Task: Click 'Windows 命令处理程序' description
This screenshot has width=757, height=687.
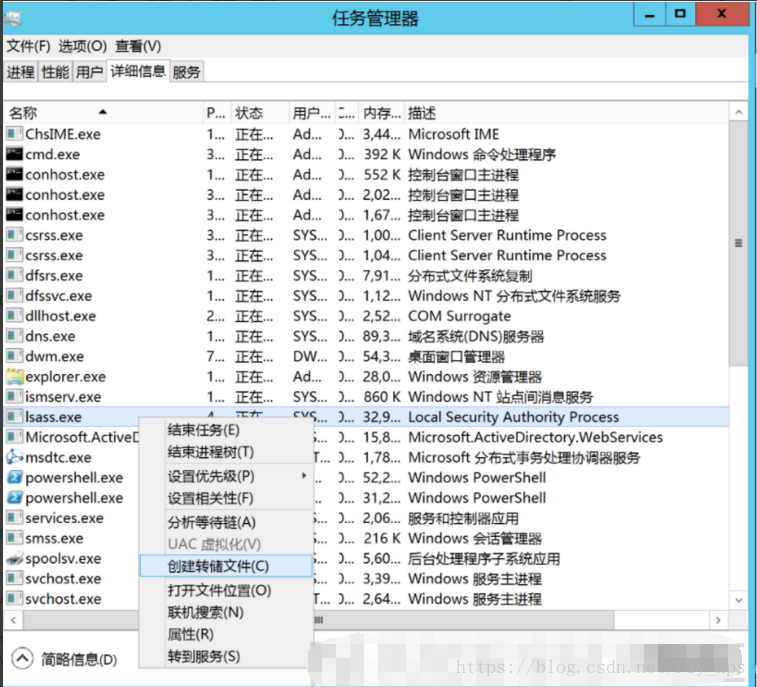Action: coord(481,154)
